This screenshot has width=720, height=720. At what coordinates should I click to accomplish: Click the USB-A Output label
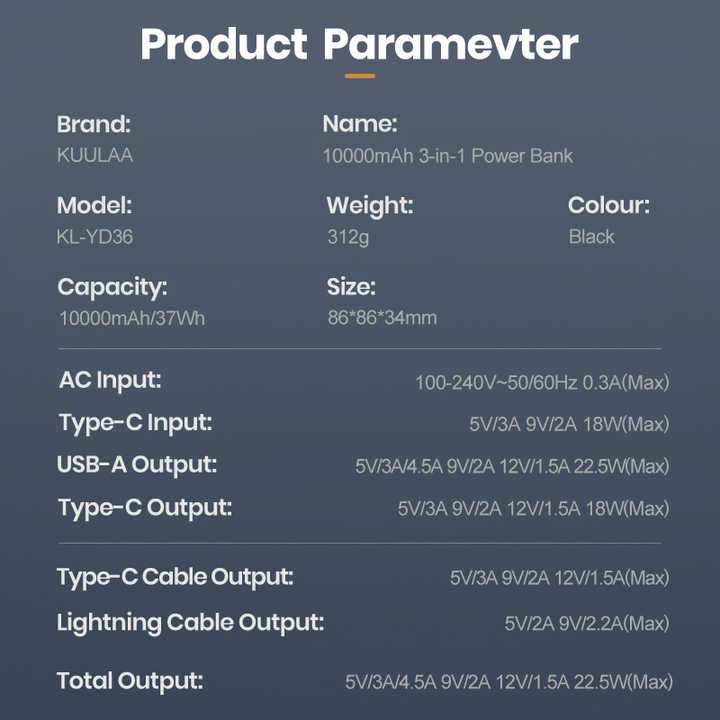(137, 465)
